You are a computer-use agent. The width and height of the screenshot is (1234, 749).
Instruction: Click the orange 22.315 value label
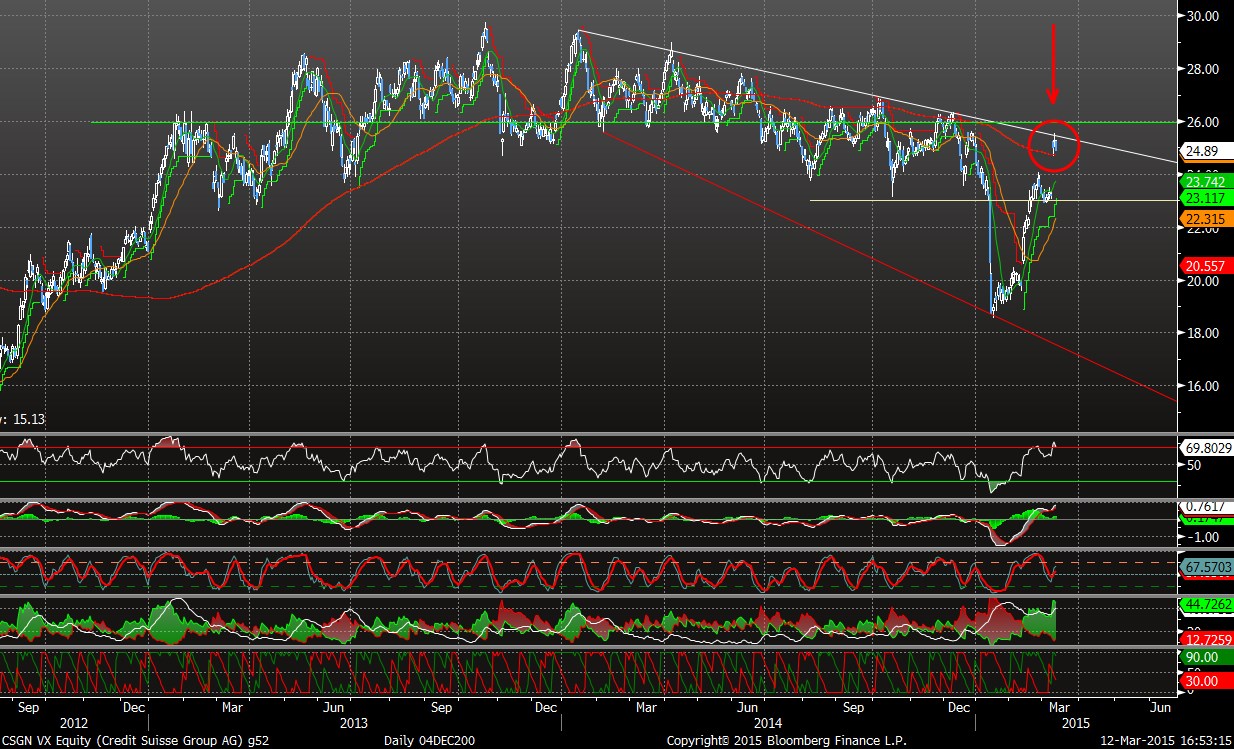pos(1204,219)
